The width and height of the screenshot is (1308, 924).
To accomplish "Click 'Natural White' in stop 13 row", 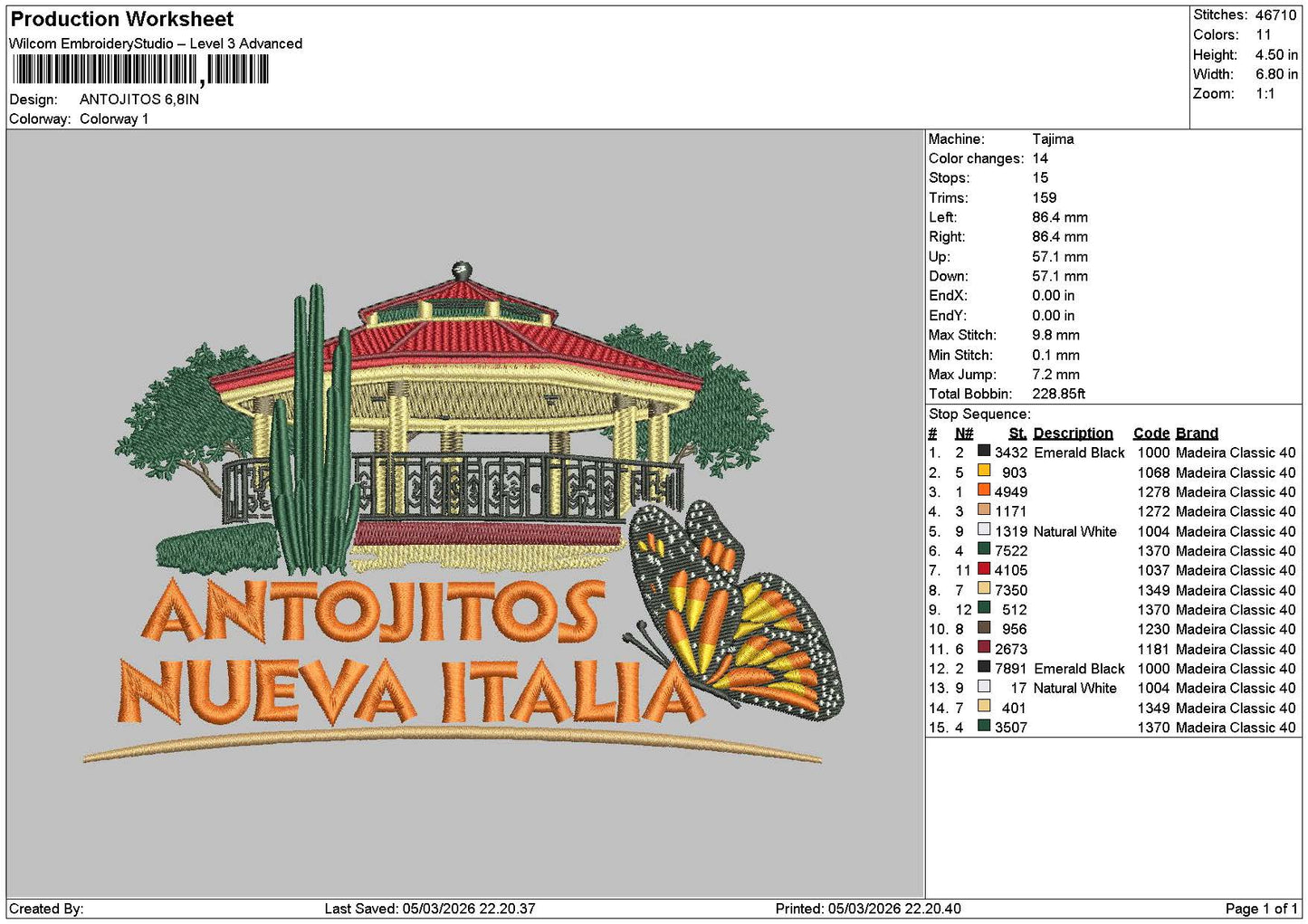I will coord(1075,689).
